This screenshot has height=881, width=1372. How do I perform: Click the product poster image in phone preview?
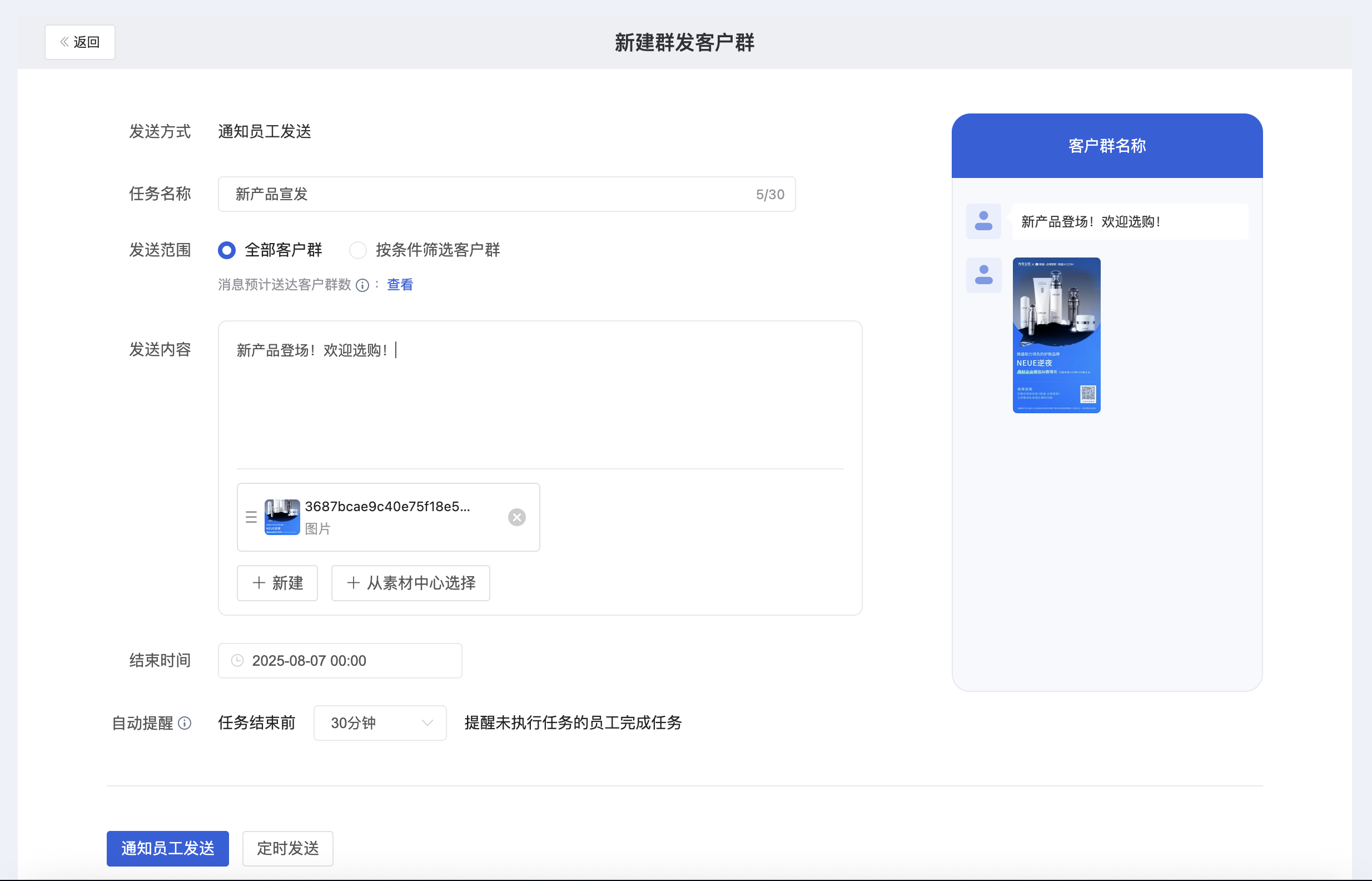pyautogui.click(x=1056, y=335)
